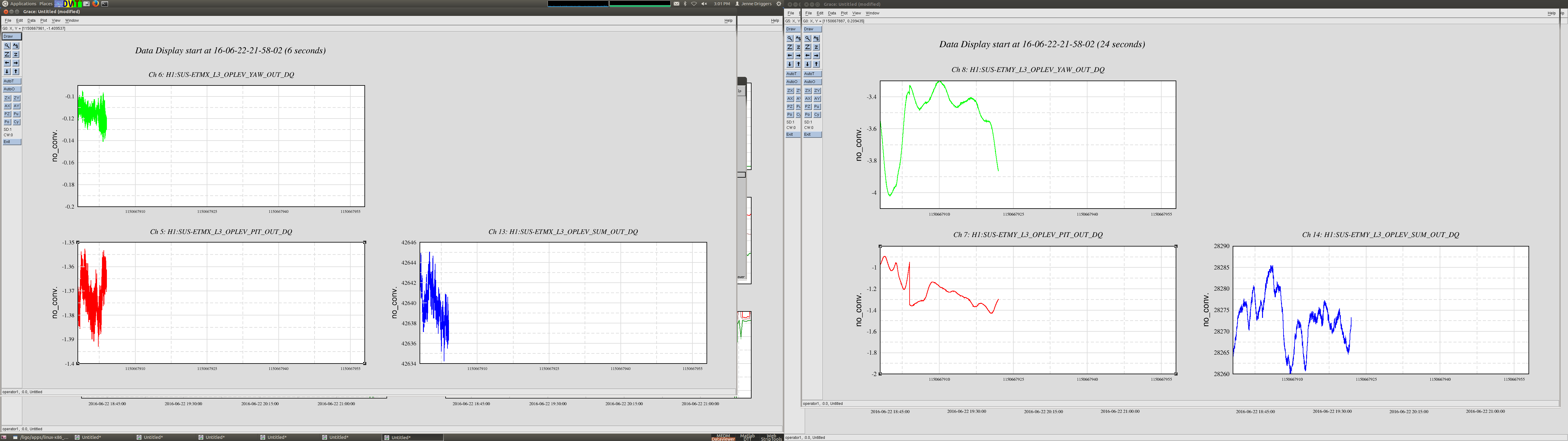Click the Draw button in the ETMX Grace window
The width and height of the screenshot is (1568, 441).
click(x=12, y=36)
